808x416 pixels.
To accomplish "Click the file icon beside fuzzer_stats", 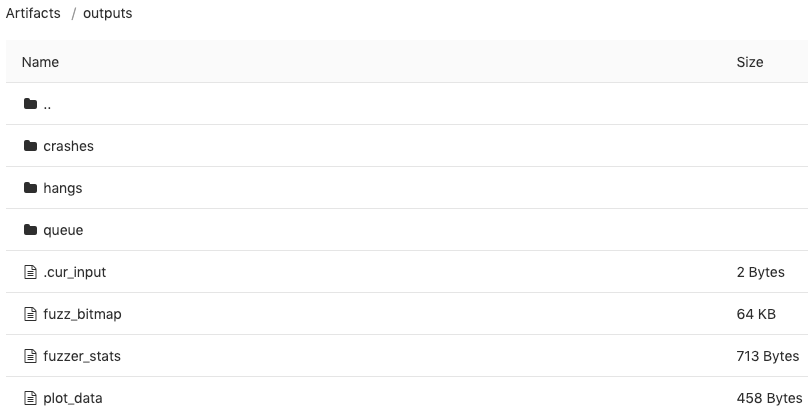I will [30, 356].
